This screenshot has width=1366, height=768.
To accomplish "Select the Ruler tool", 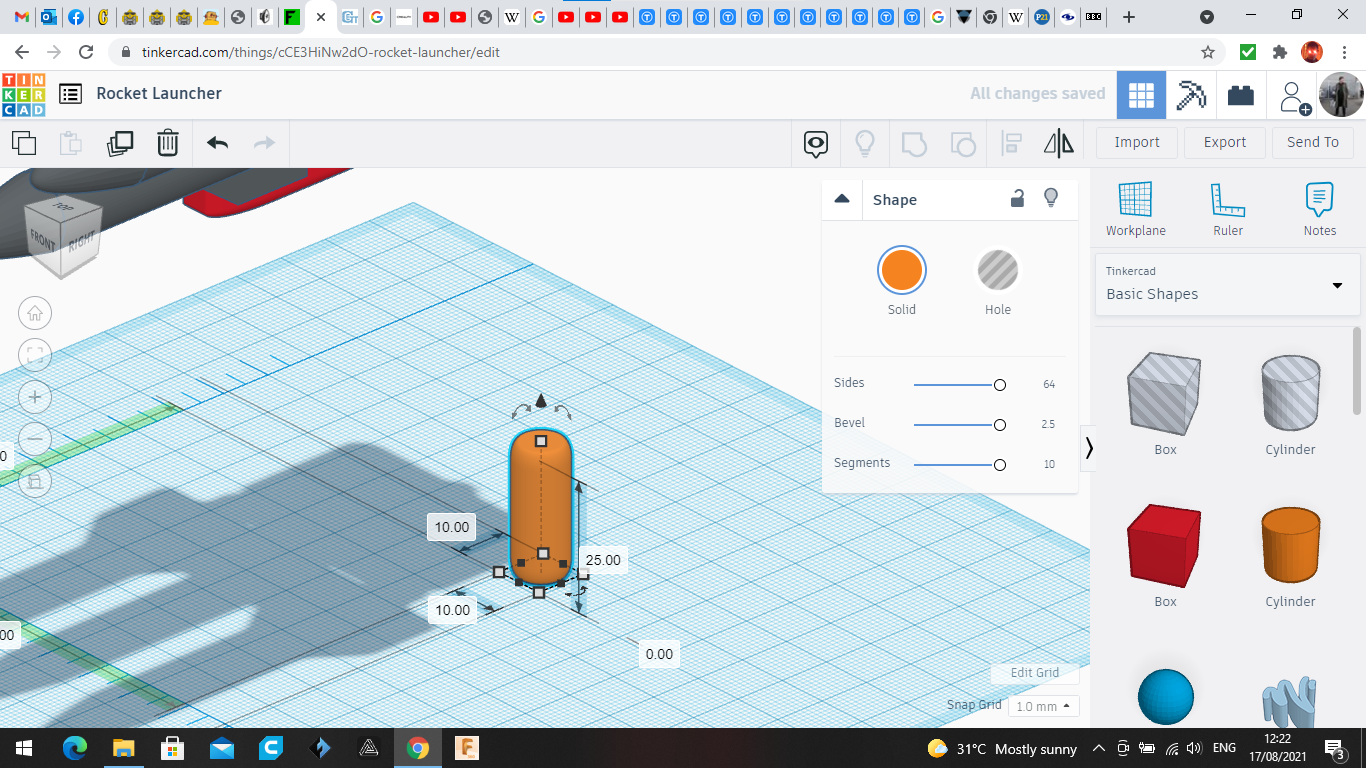I will click(1227, 208).
